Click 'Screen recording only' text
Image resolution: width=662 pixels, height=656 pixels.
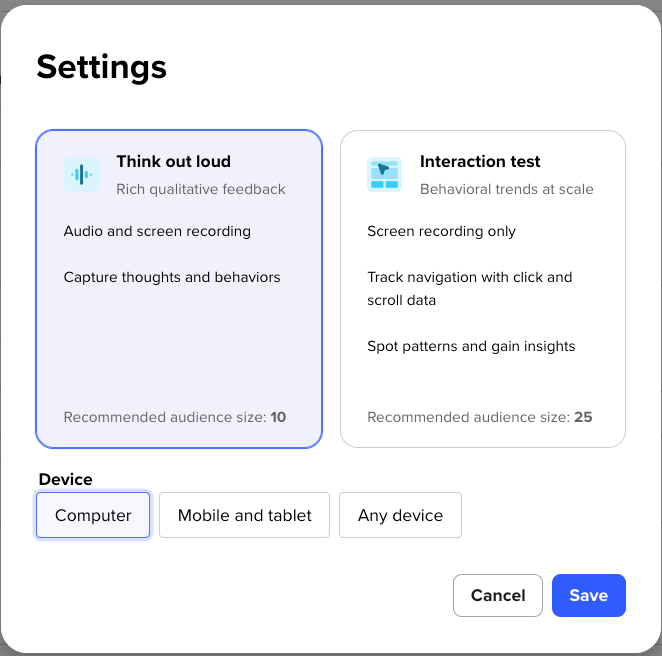pos(441,231)
